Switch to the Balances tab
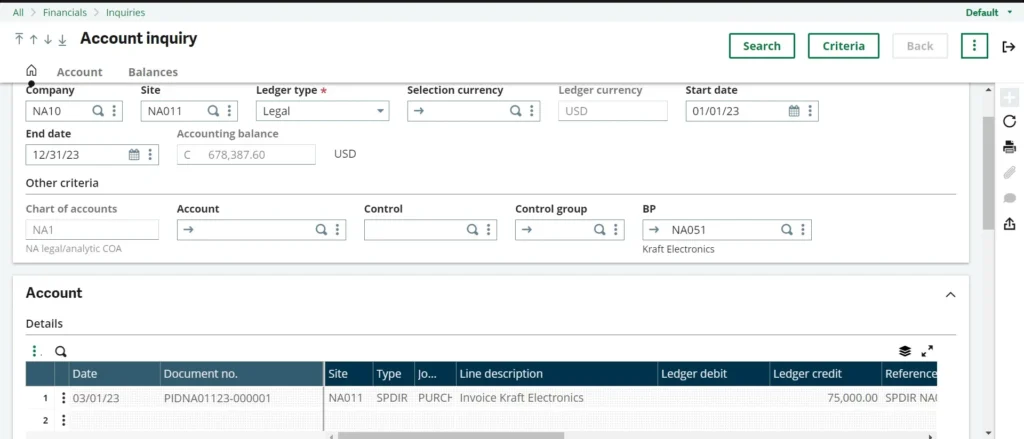The height and width of the screenshot is (439, 1024). 153,72
